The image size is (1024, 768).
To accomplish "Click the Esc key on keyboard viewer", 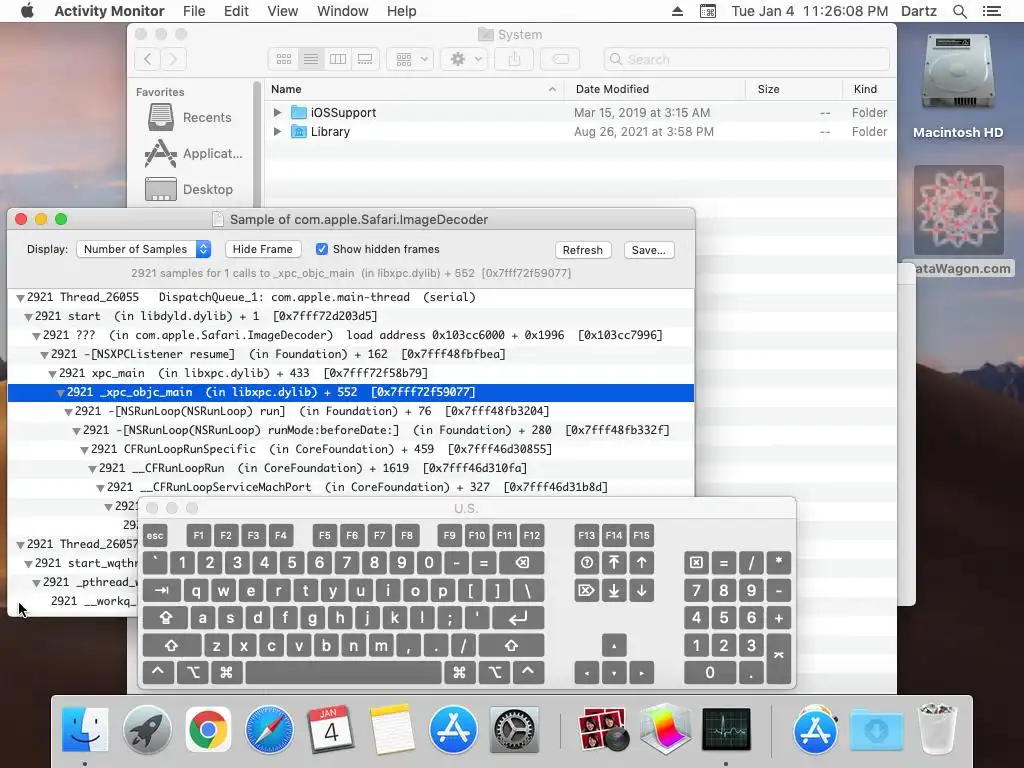I will coord(155,536).
